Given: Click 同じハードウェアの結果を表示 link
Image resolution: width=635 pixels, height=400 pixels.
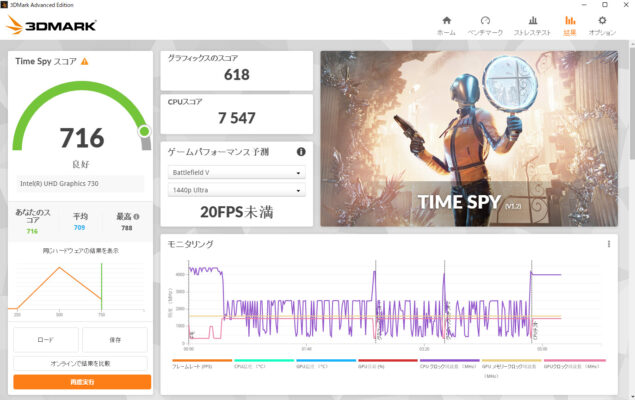Looking at the screenshot, I should [x=81, y=251].
